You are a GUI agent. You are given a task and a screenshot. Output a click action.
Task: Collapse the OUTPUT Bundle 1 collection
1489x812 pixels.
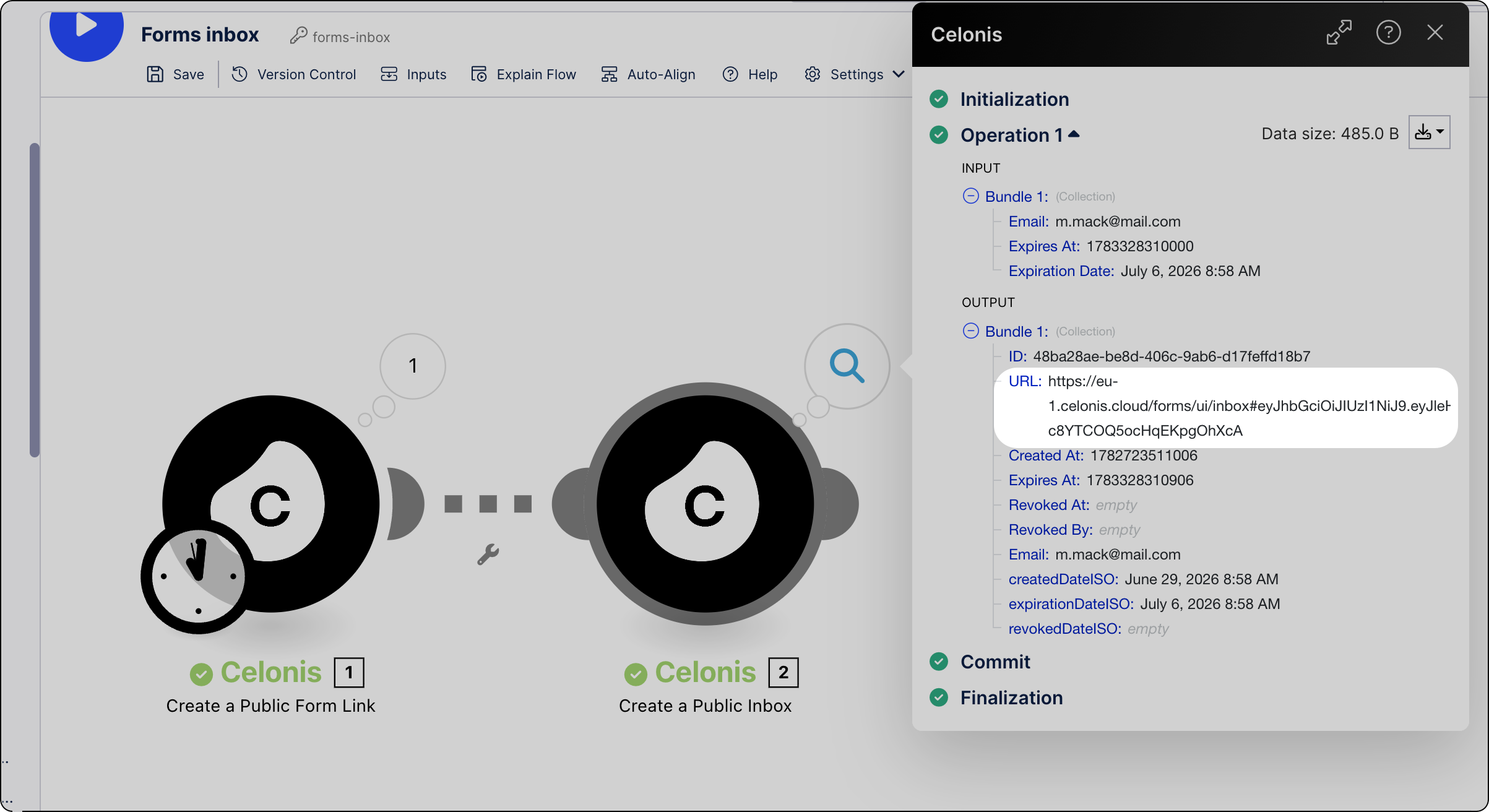970,331
